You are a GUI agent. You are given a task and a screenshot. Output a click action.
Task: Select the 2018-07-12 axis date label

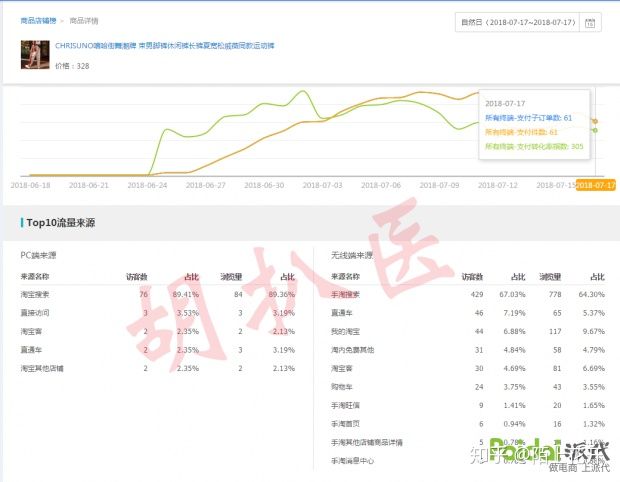[x=497, y=185]
